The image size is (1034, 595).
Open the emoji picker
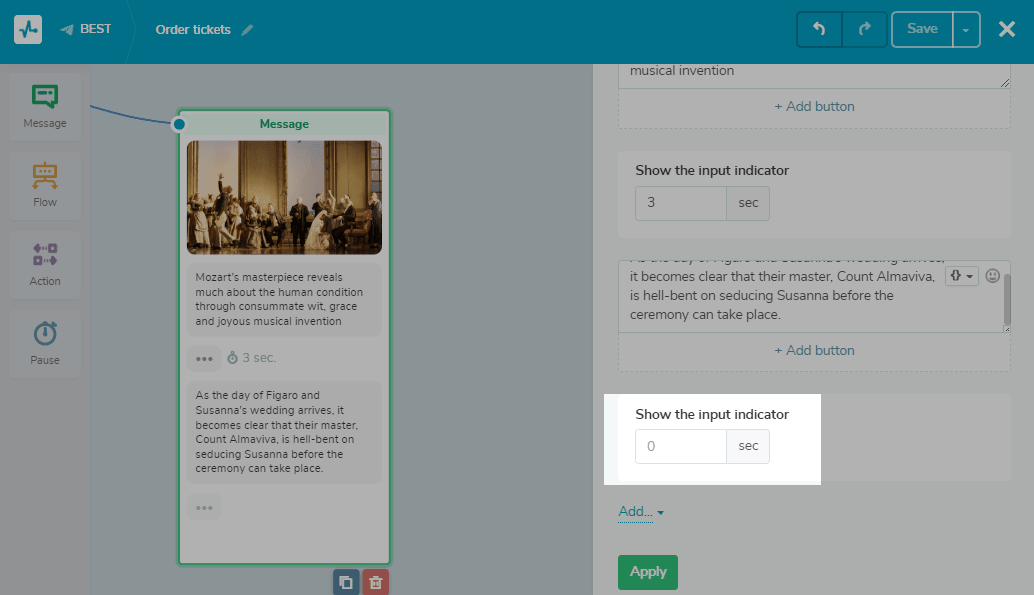click(992, 276)
